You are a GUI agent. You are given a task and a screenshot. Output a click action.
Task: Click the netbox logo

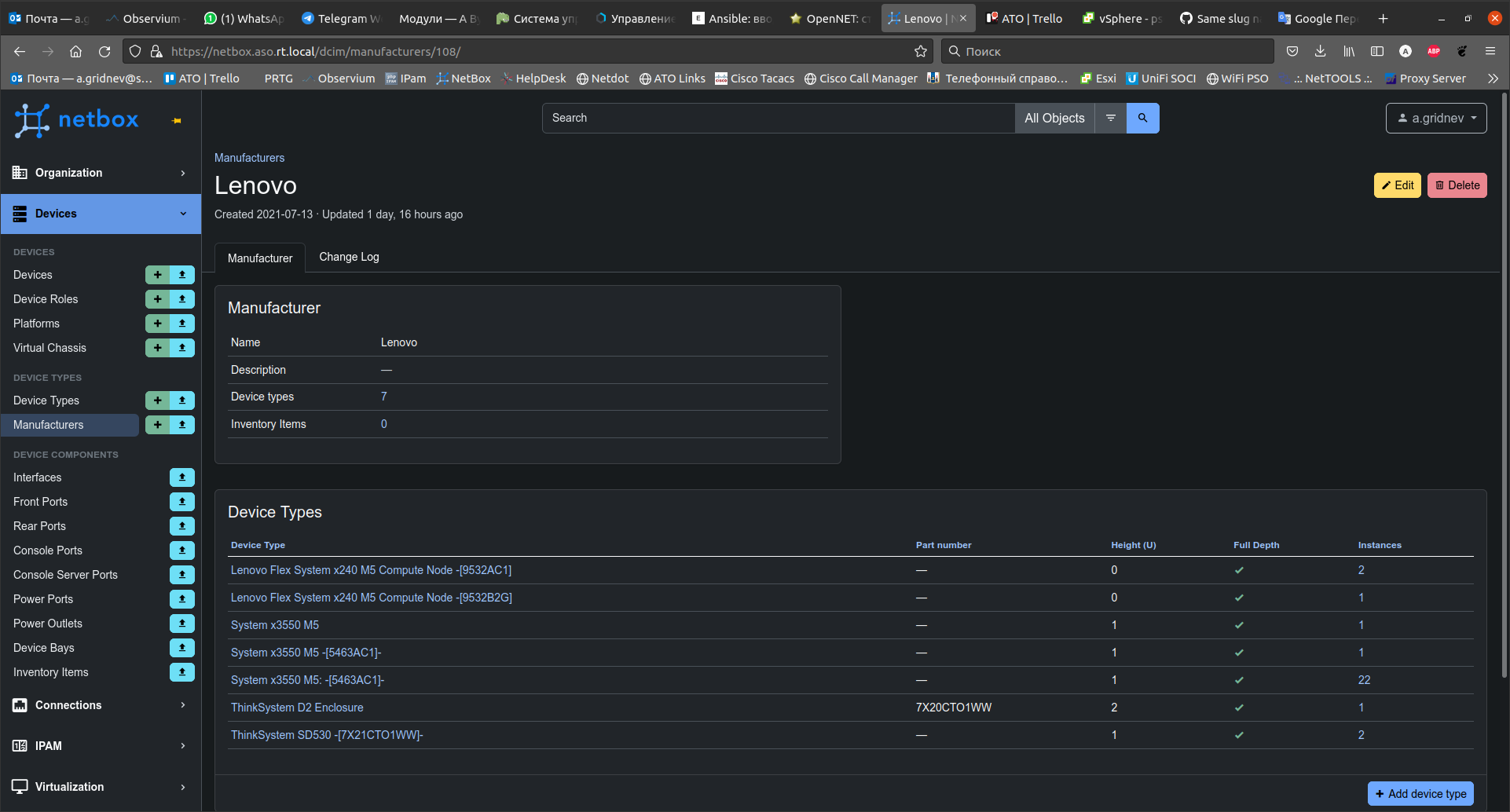point(76,119)
